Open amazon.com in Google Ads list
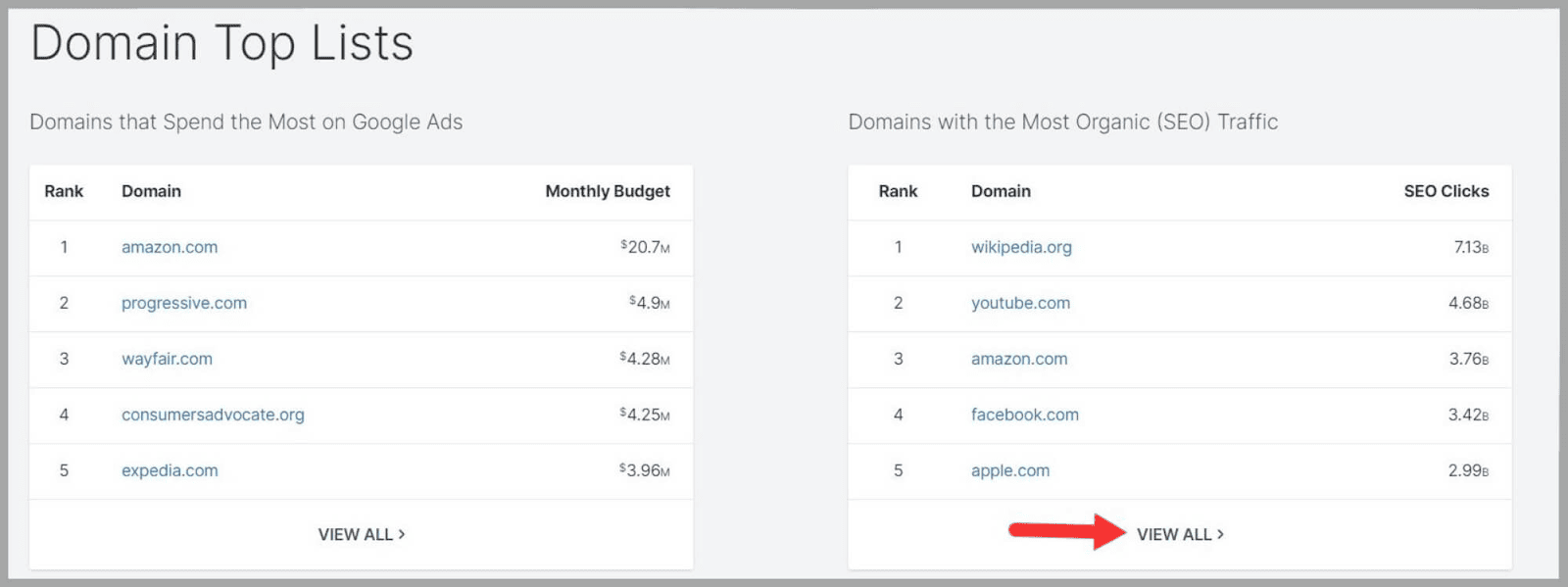This screenshot has width=1568, height=587. tap(170, 247)
